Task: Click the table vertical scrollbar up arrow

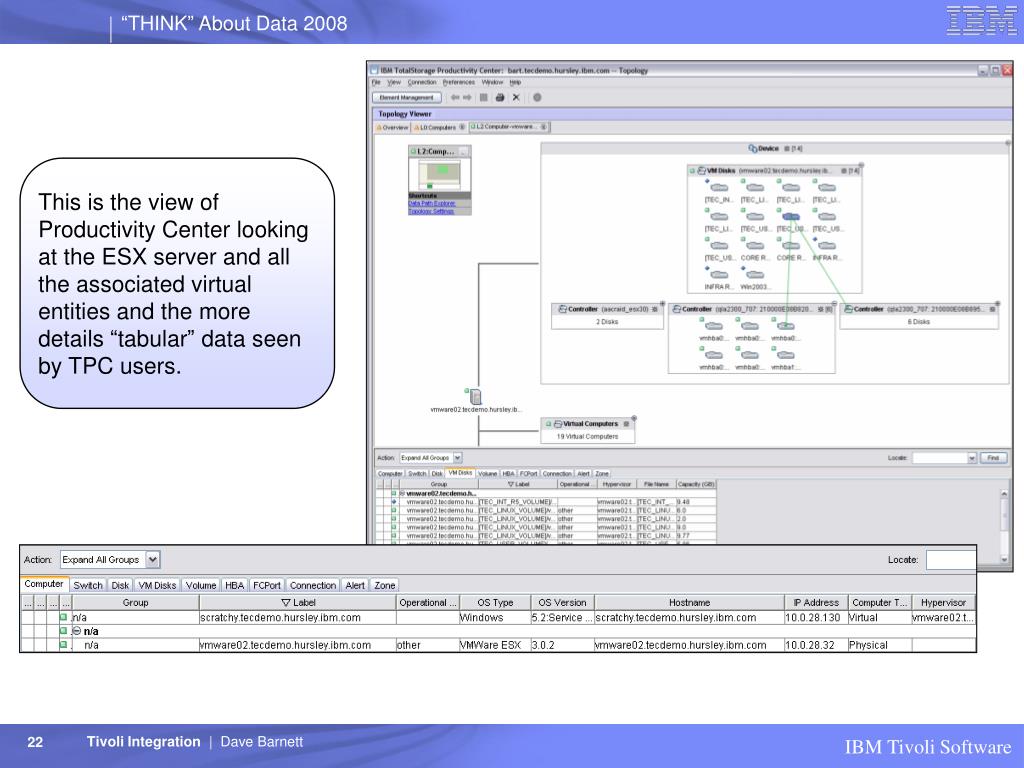Action: (x=1004, y=494)
